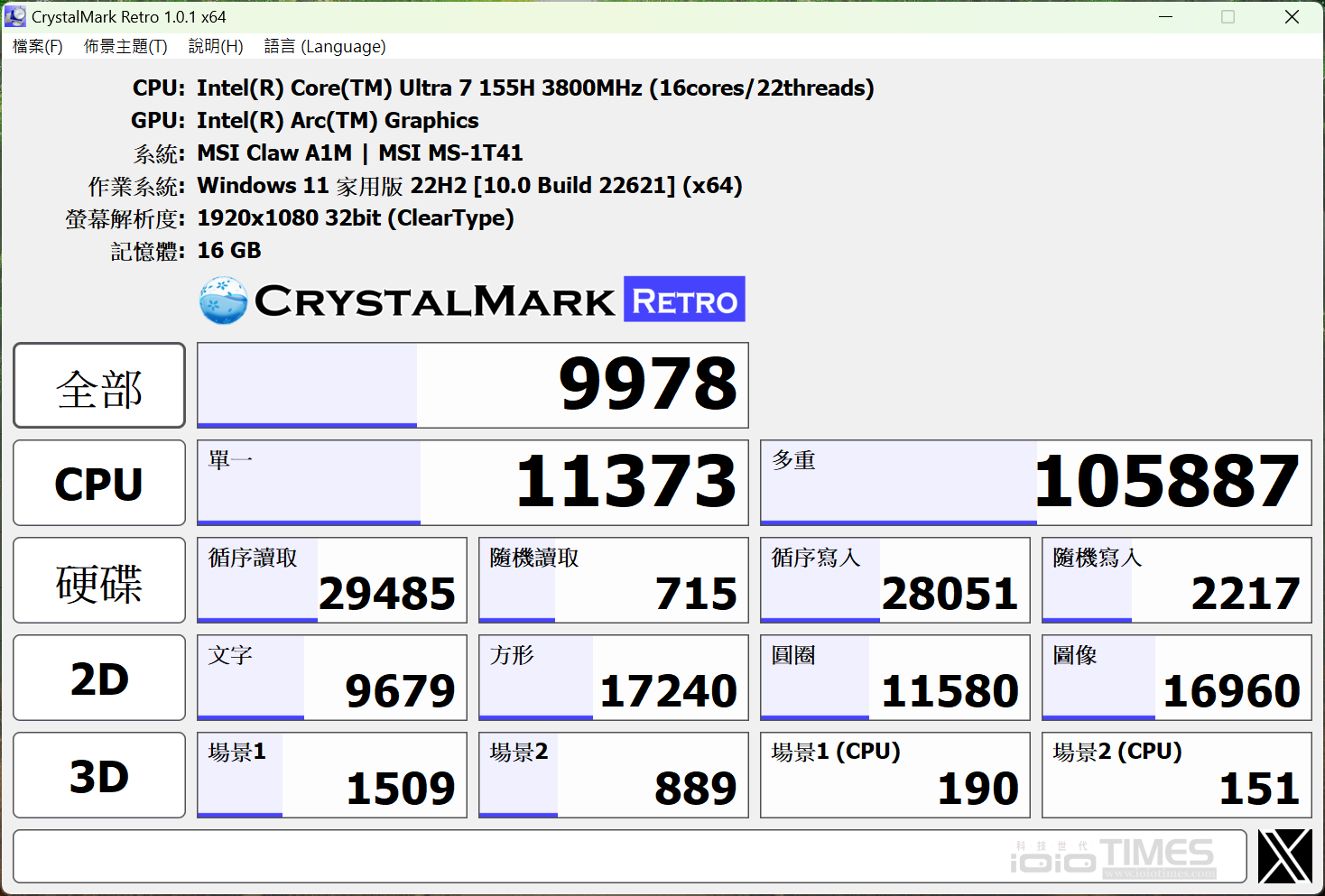
Task: Start the 2D benchmark button
Action: (x=99, y=678)
